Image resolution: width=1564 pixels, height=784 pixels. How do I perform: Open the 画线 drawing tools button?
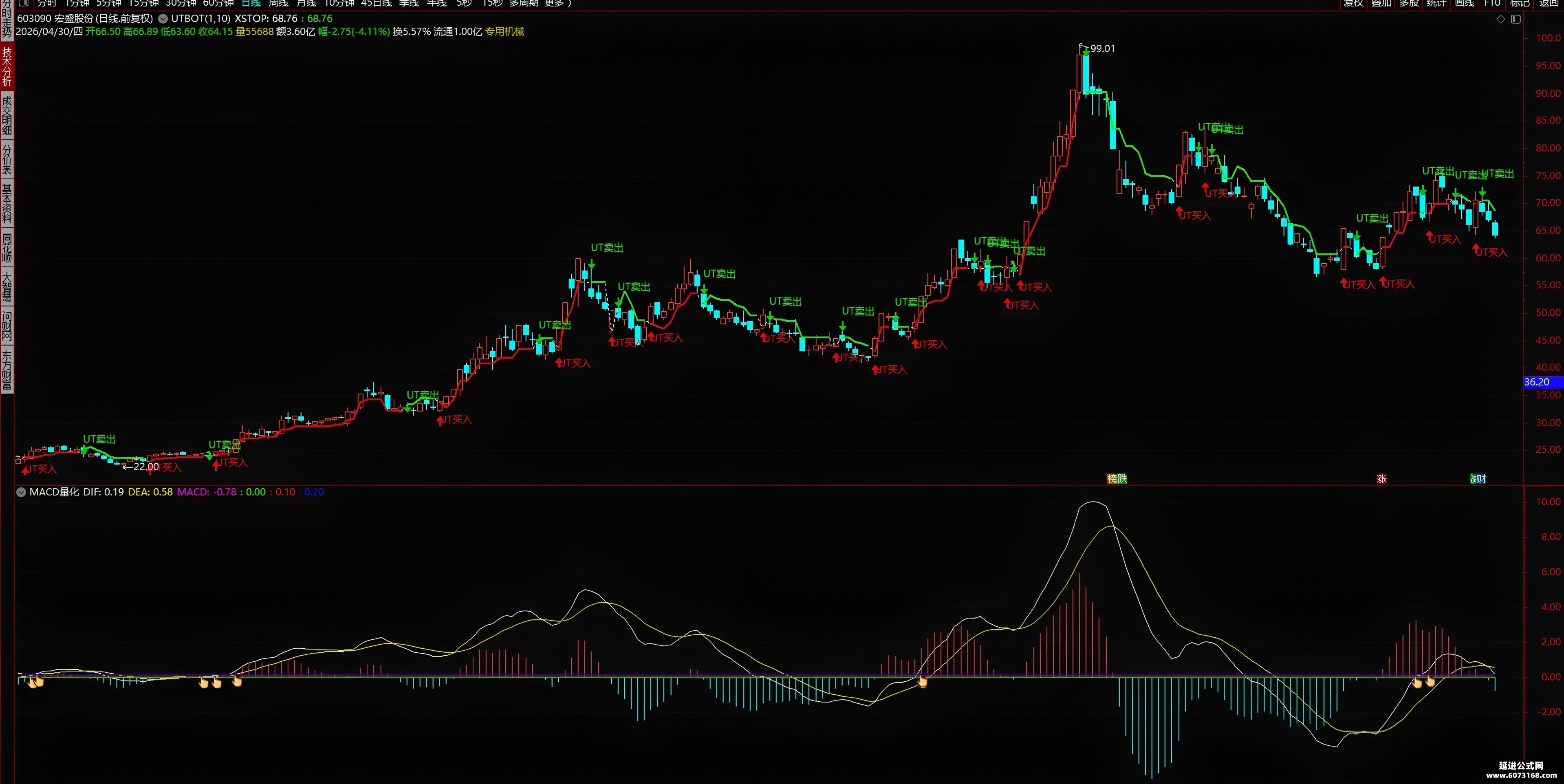pos(1465,3)
